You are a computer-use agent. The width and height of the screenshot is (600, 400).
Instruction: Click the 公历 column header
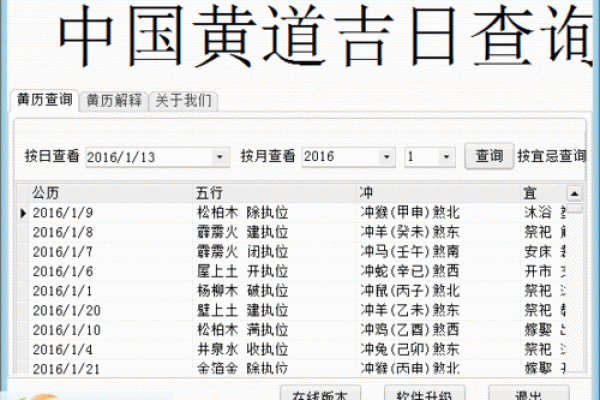110,193
